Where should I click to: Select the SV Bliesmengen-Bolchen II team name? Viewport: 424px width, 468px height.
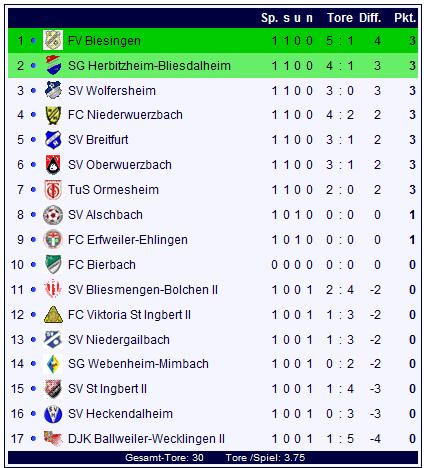tap(143, 290)
